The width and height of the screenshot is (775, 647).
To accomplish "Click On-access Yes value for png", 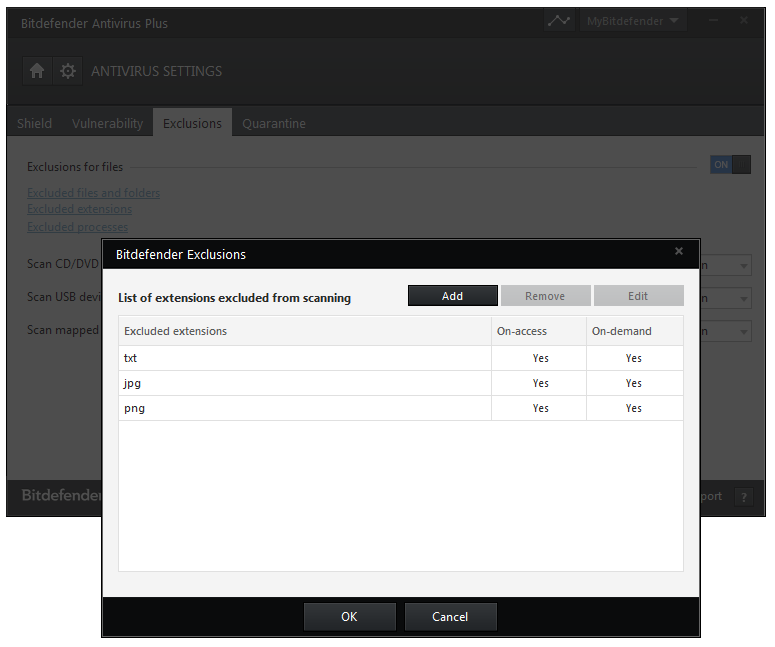I will pos(541,408).
